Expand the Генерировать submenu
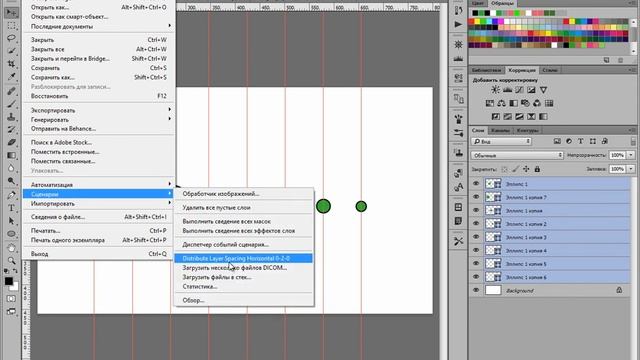 [x=99, y=120]
